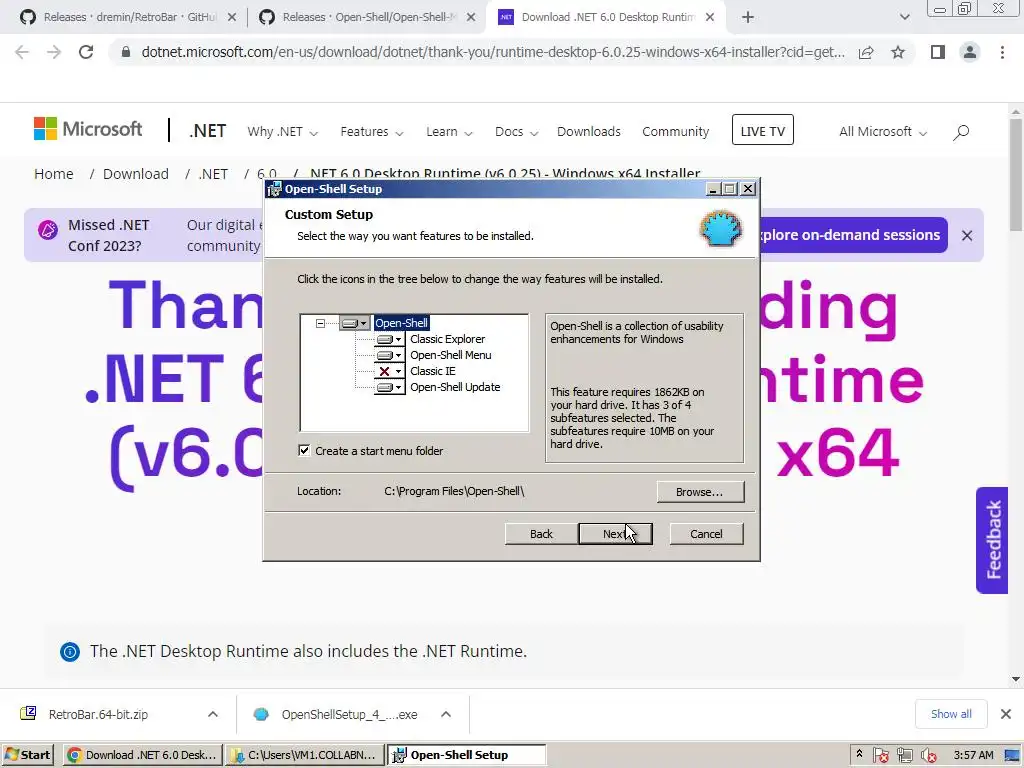1024x768 pixels.
Task: Toggle Create a start menu folder checkbox
Action: [304, 451]
